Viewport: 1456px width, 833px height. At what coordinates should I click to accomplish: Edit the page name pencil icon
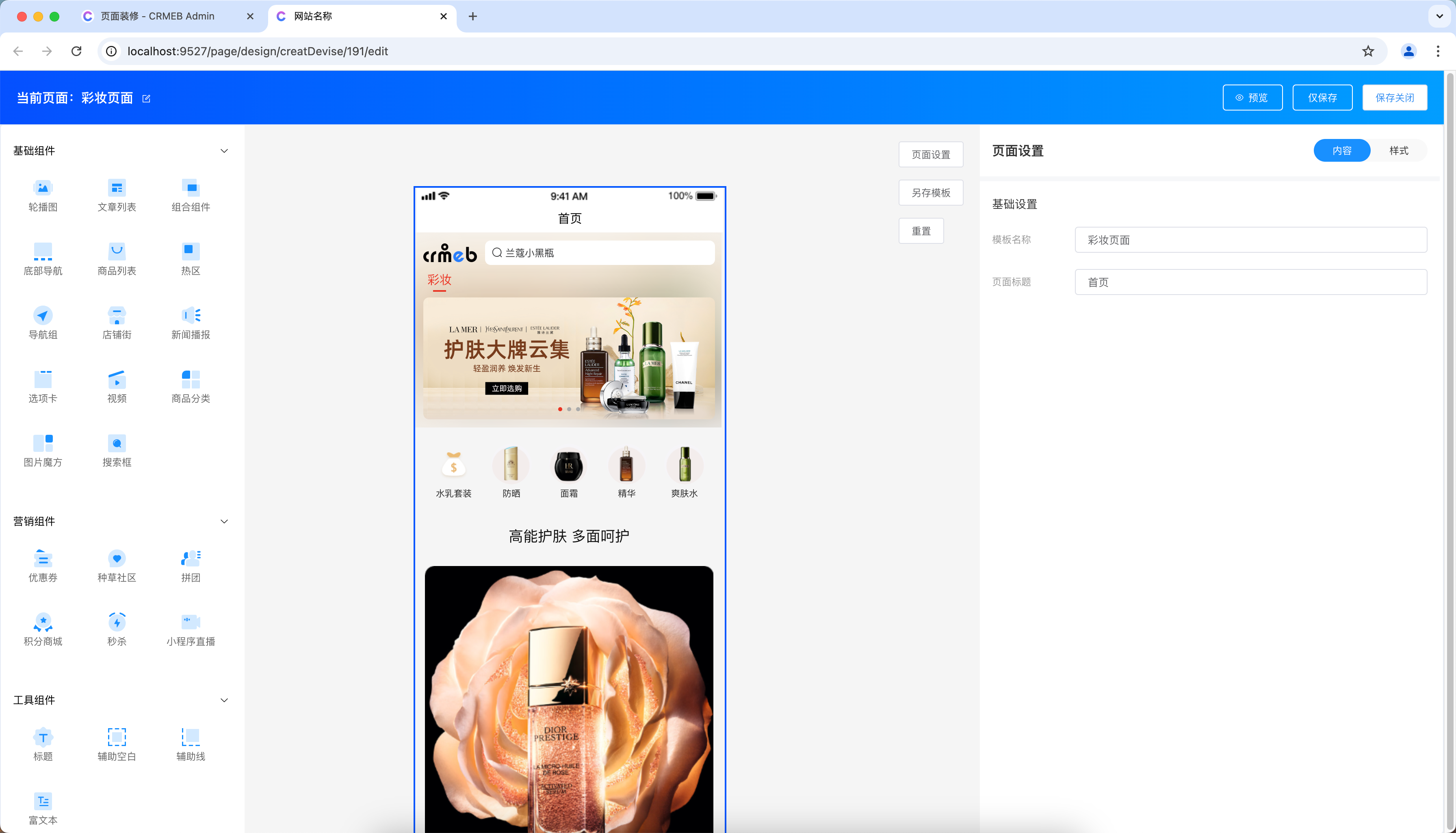click(146, 98)
